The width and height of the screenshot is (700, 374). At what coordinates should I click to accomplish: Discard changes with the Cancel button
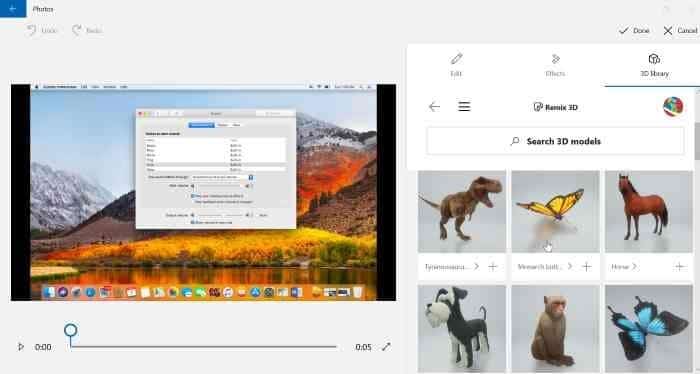[x=680, y=30]
